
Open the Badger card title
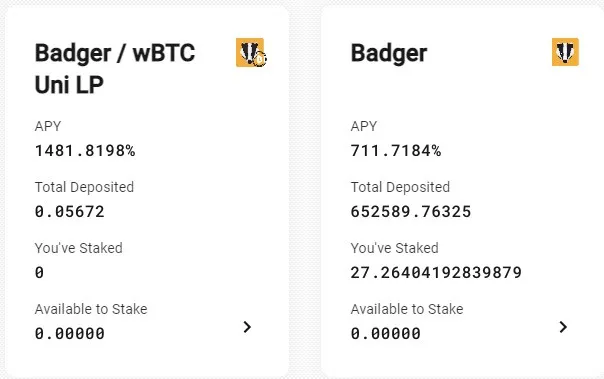[x=389, y=53]
